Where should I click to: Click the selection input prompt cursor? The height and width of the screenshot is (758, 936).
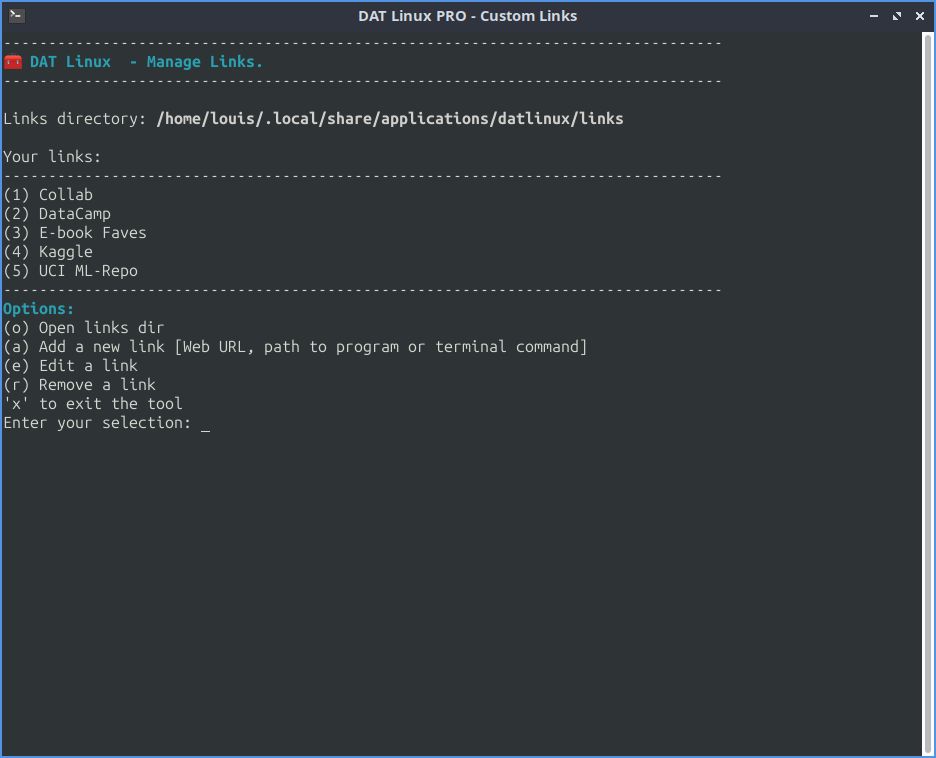[x=205, y=424]
